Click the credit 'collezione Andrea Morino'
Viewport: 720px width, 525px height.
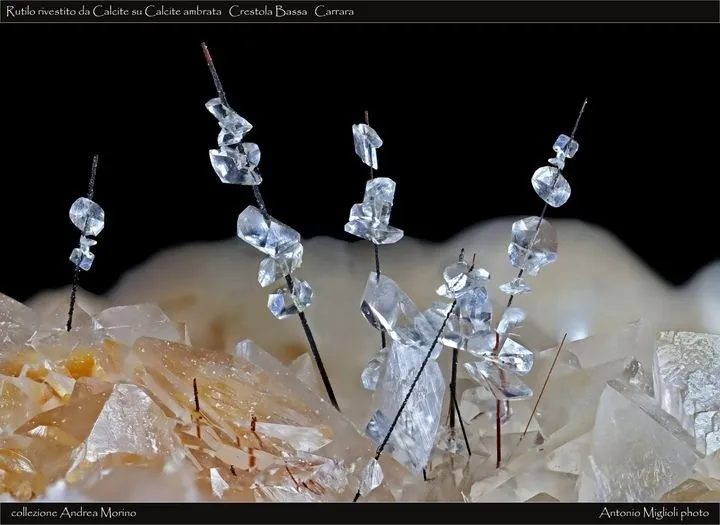click(73, 513)
